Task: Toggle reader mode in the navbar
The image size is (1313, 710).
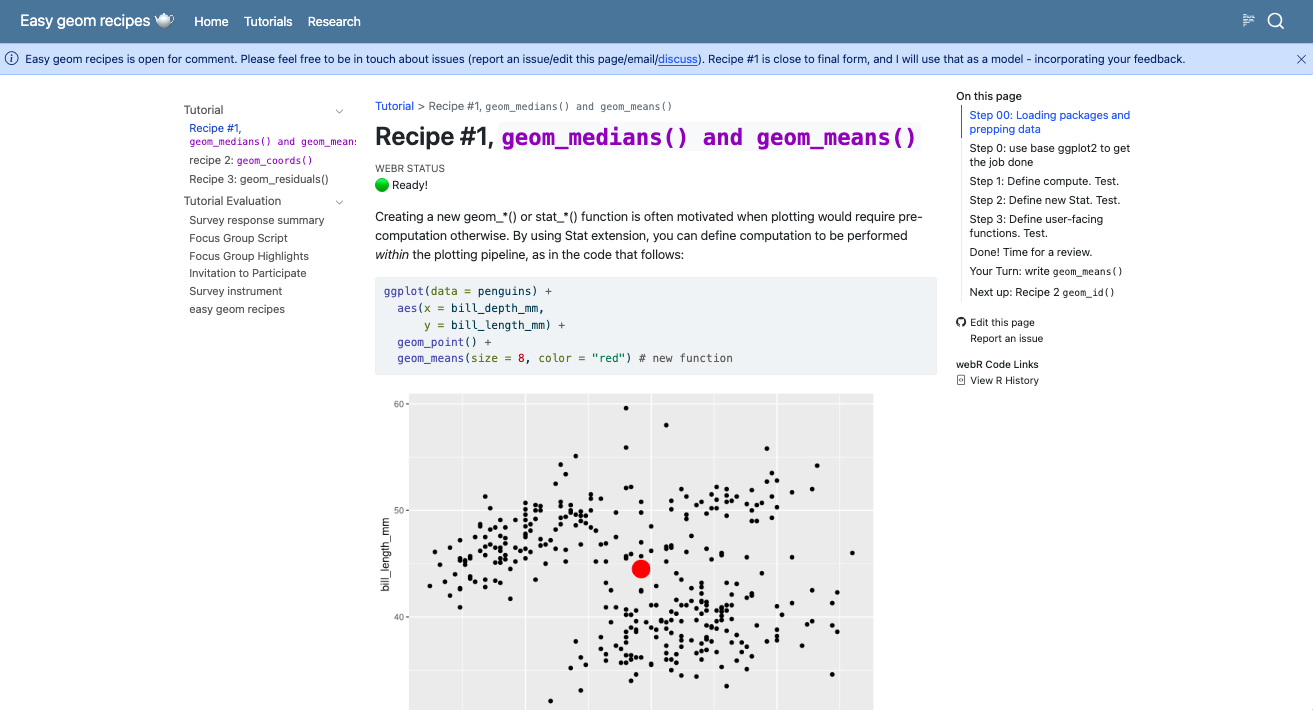Action: click(x=1248, y=21)
